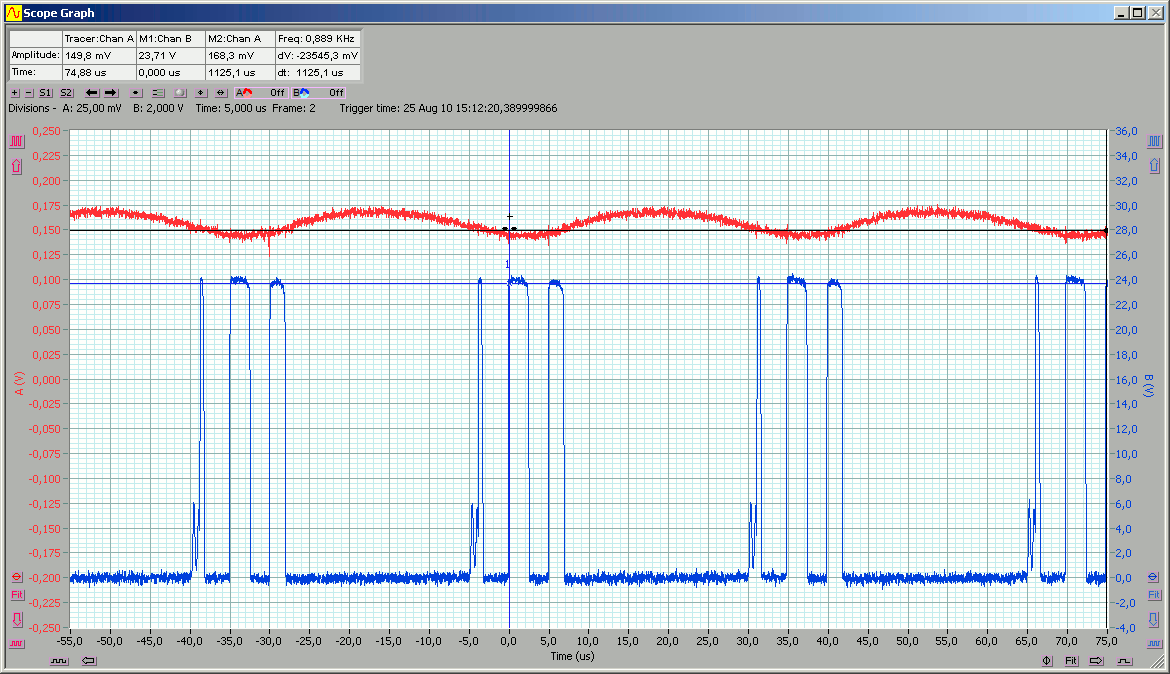Click the 23,71 V amplitude cell

171,56
